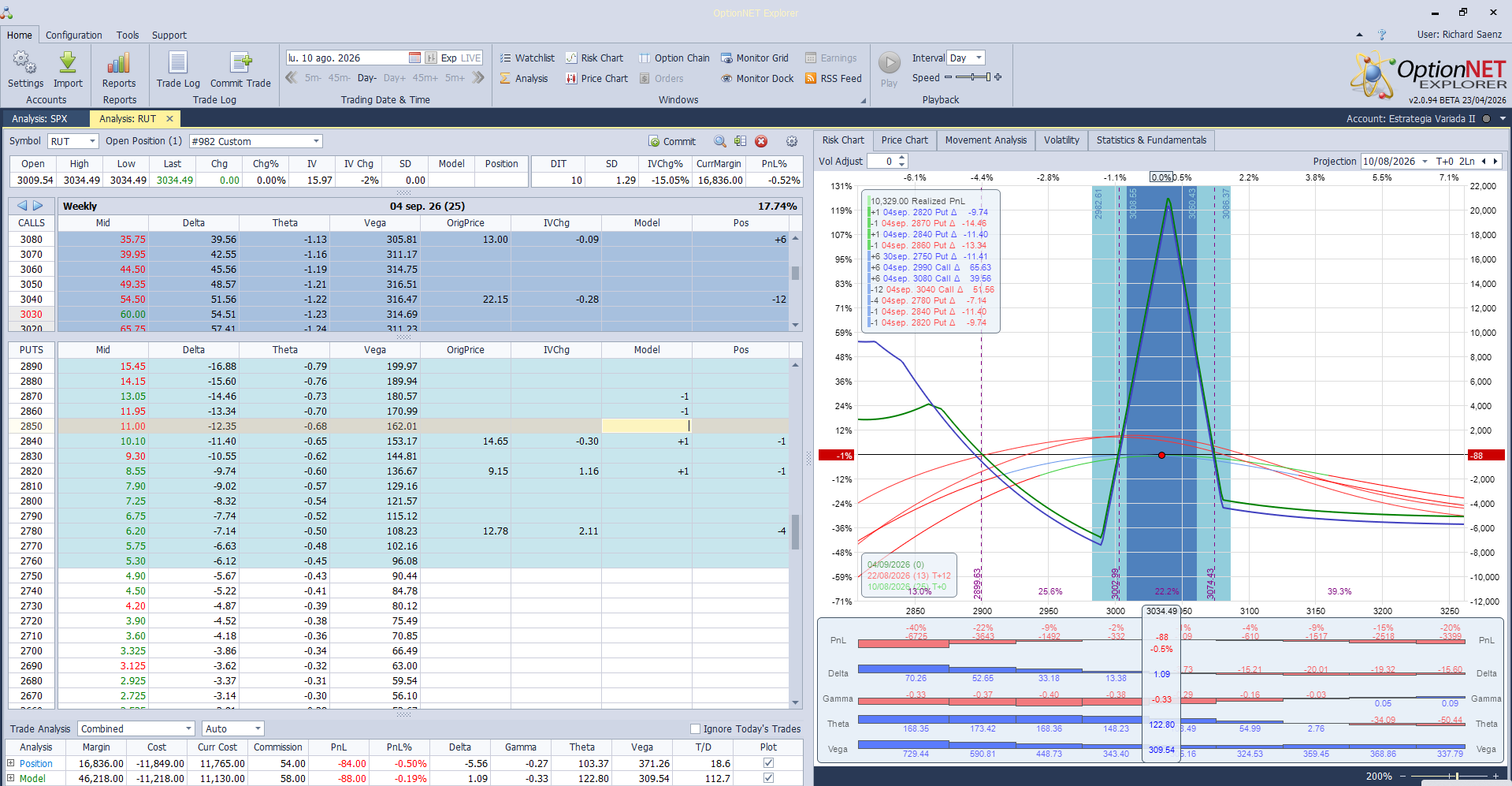Open the Reports bar chart icon

[119, 63]
